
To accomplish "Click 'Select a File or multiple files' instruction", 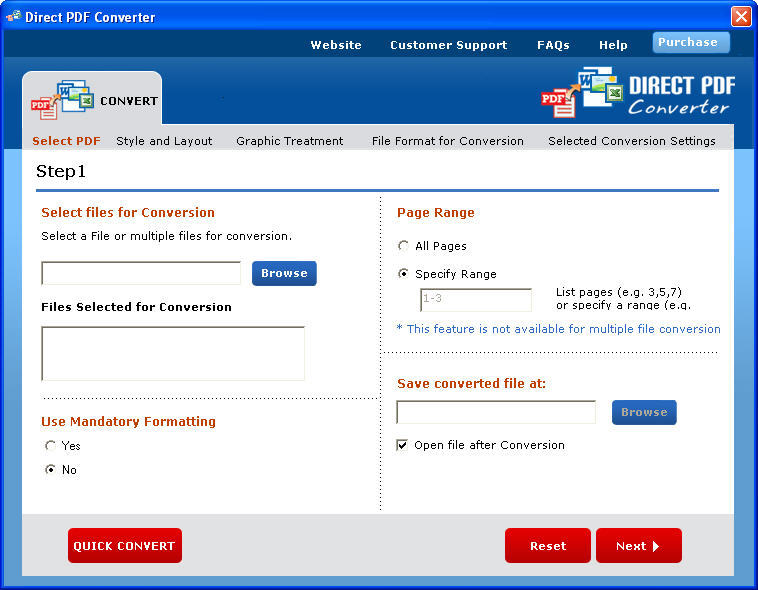I will pos(167,236).
